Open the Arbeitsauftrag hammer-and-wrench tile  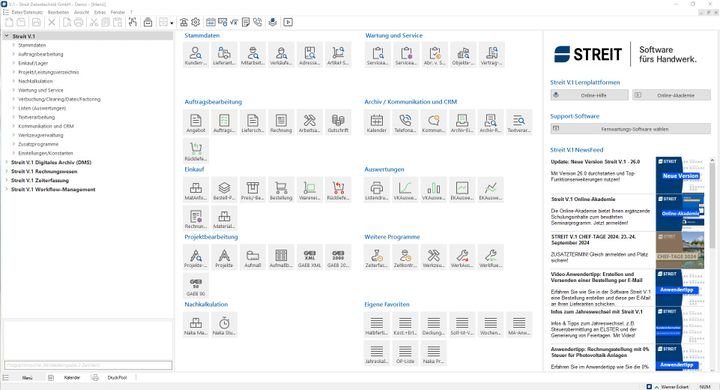point(309,123)
